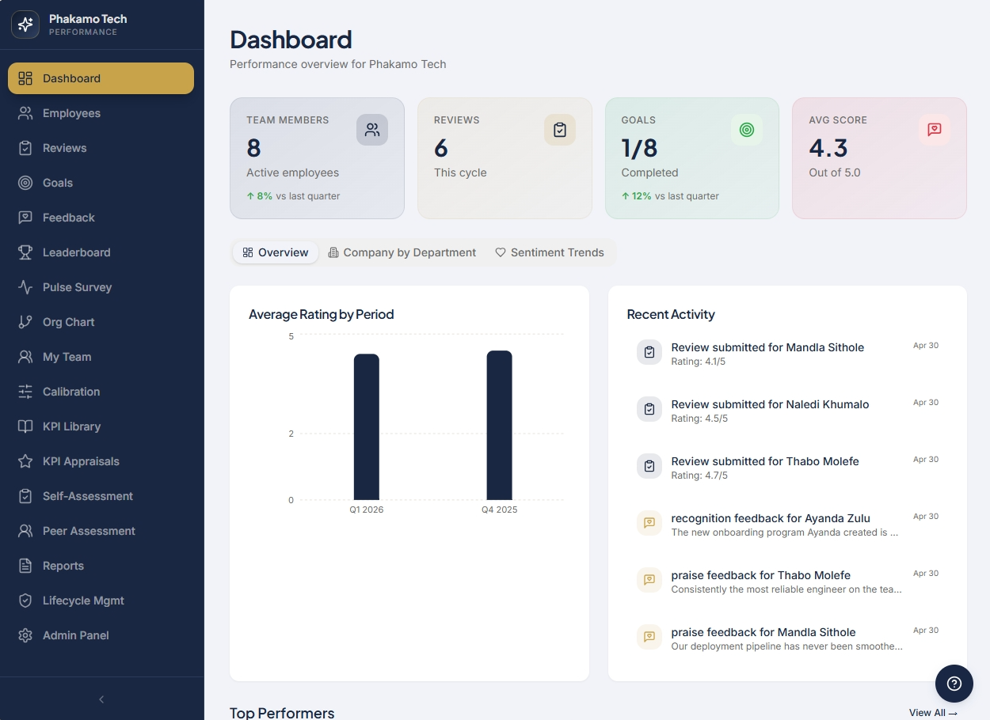Viewport: 990px width, 720px height.
Task: Click the Team Members card people icon
Action: [x=372, y=129]
